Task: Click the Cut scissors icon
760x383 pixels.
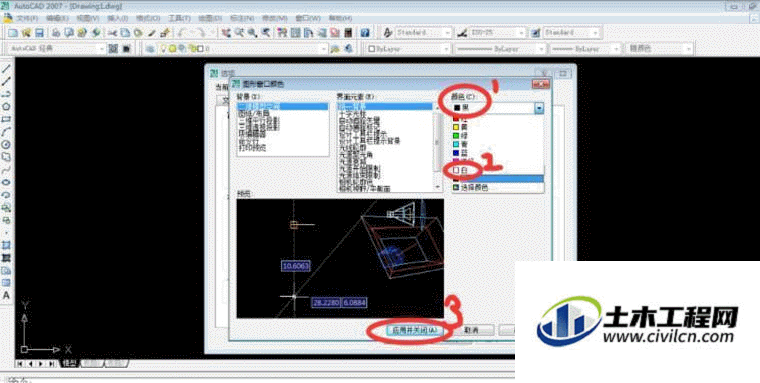Action: (112, 33)
